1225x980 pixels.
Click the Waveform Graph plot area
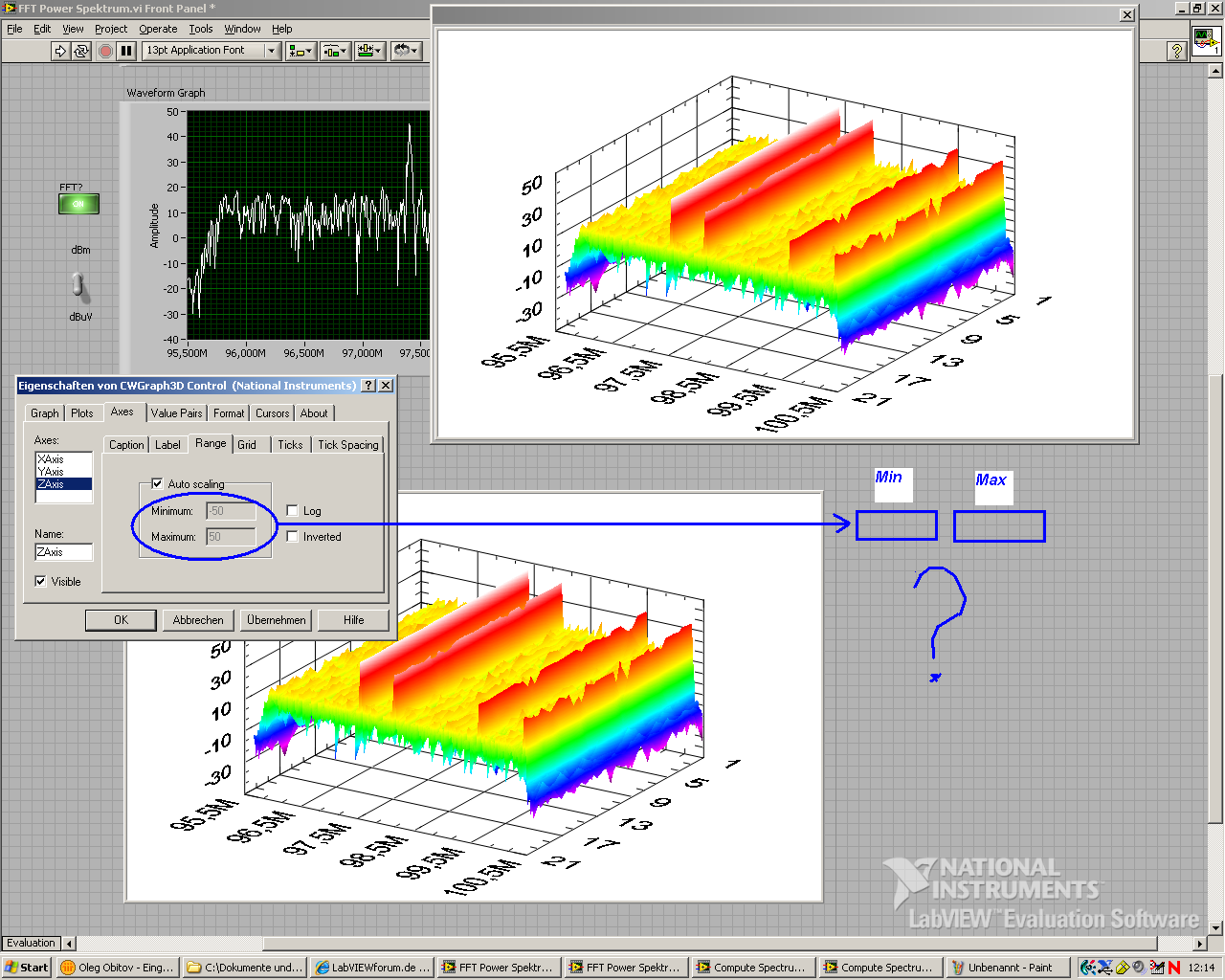tap(308, 225)
